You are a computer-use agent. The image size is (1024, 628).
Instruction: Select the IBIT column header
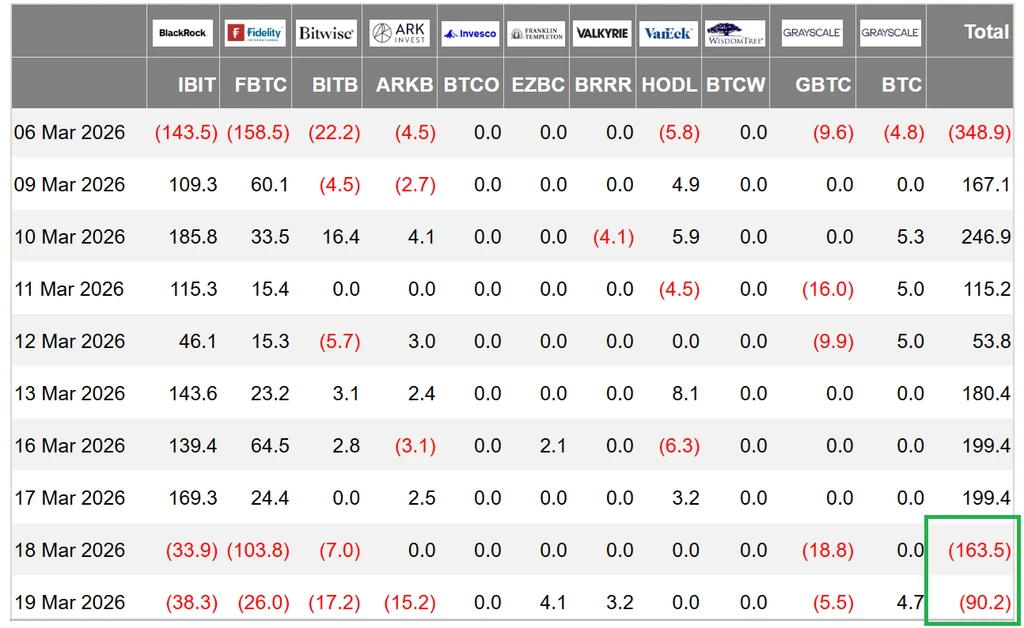[x=197, y=85]
